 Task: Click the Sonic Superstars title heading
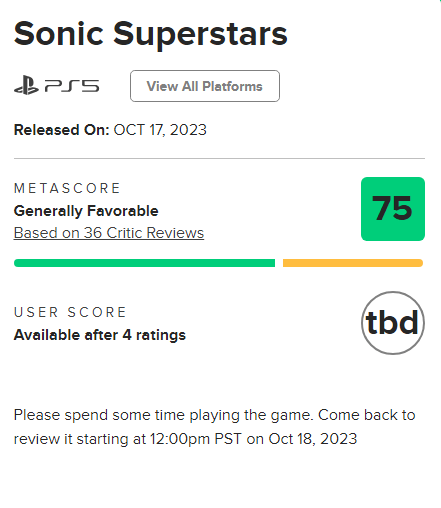point(150,34)
